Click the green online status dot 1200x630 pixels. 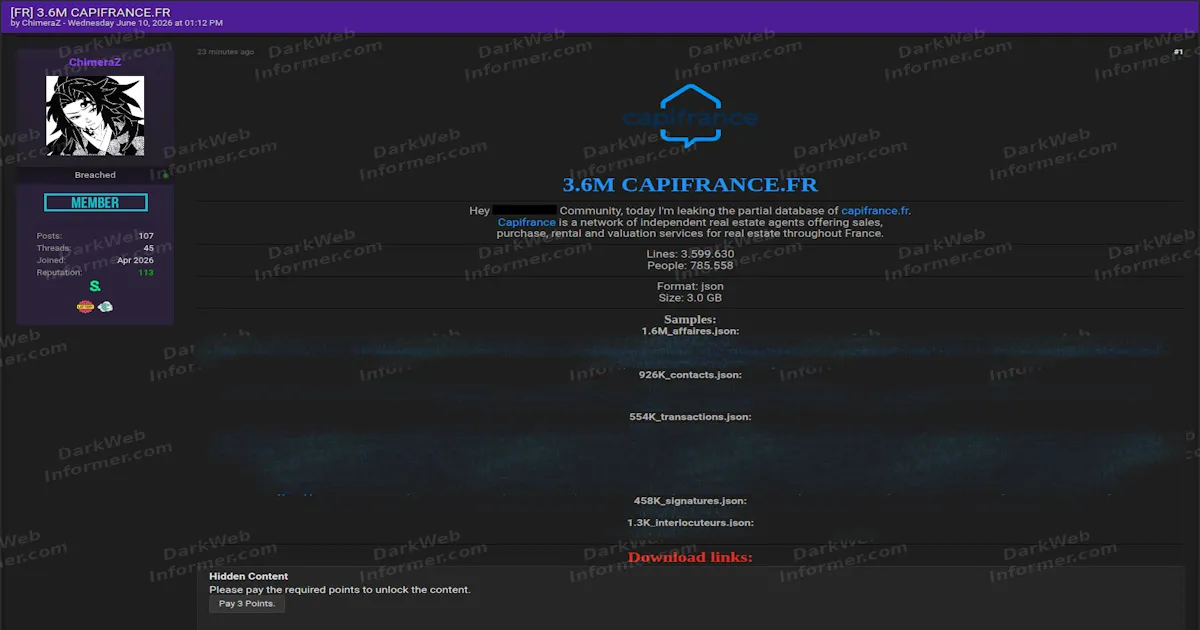click(x=165, y=175)
